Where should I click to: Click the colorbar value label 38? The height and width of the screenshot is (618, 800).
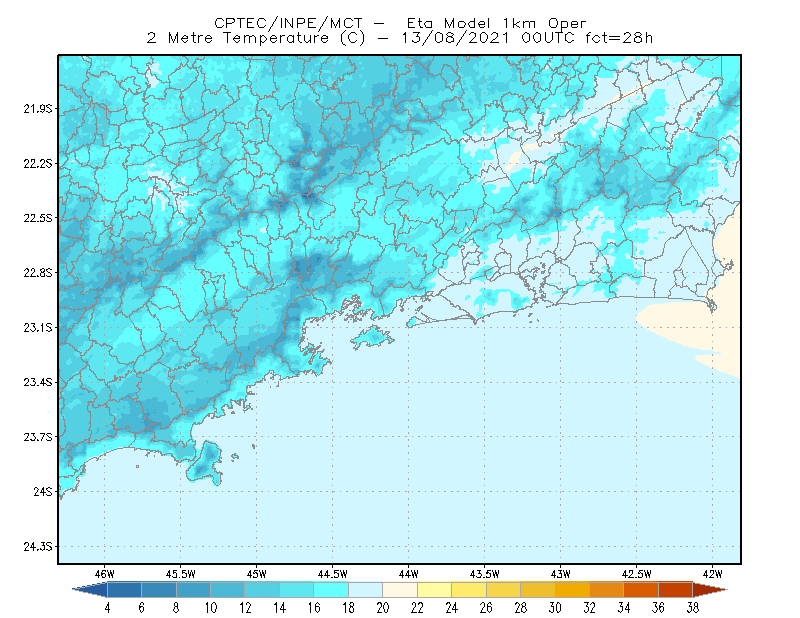point(693,608)
